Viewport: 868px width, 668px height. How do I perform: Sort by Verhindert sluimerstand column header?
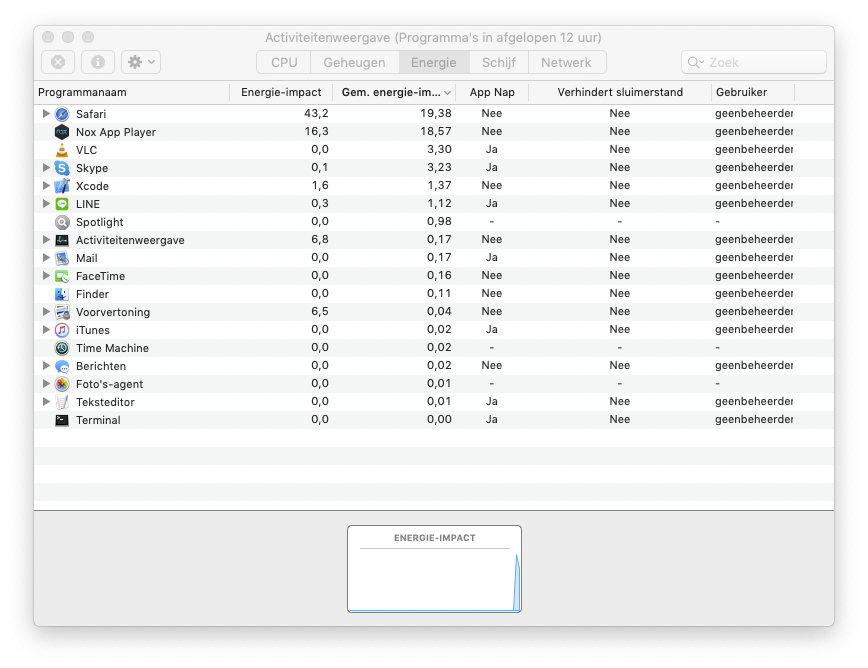[x=620, y=92]
